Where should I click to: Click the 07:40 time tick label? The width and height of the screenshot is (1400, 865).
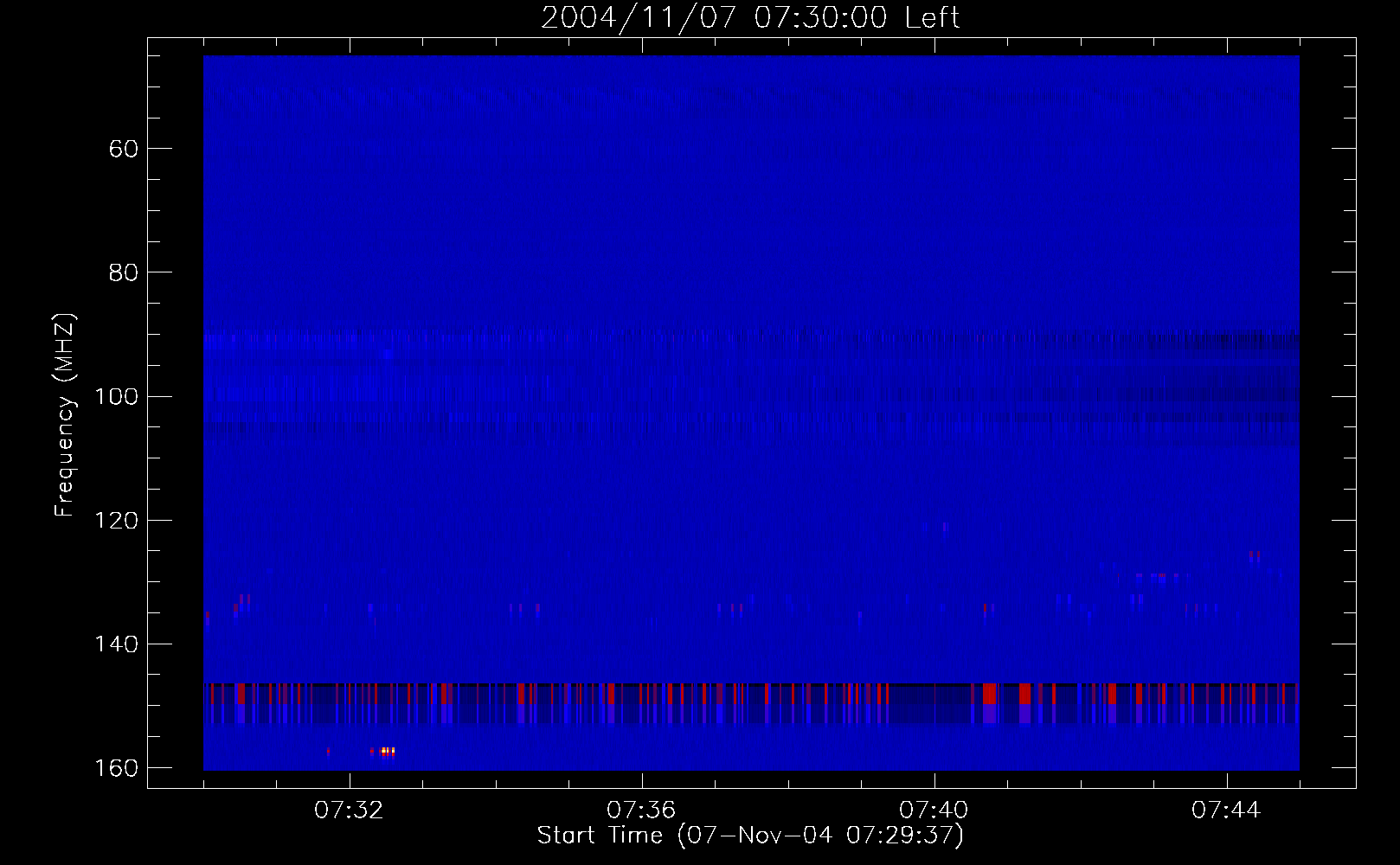click(x=934, y=811)
